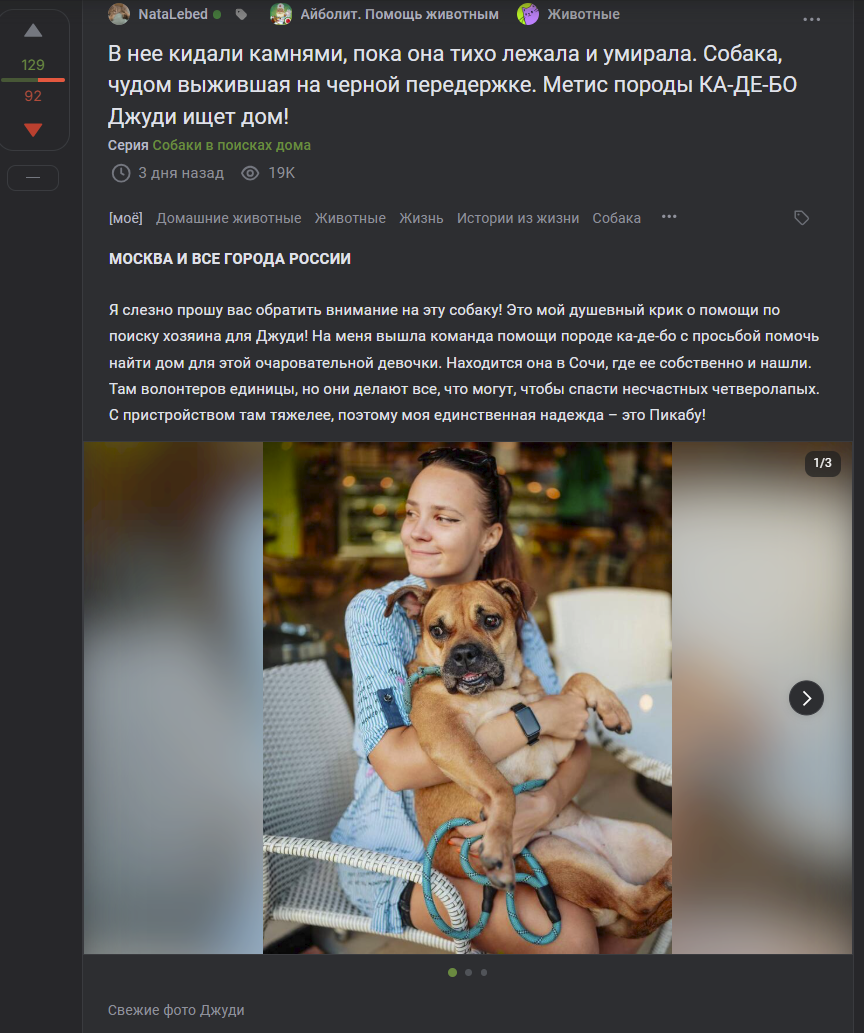Click the NataLebed author avatar
Screen dimensions: 864x1033
(119, 14)
